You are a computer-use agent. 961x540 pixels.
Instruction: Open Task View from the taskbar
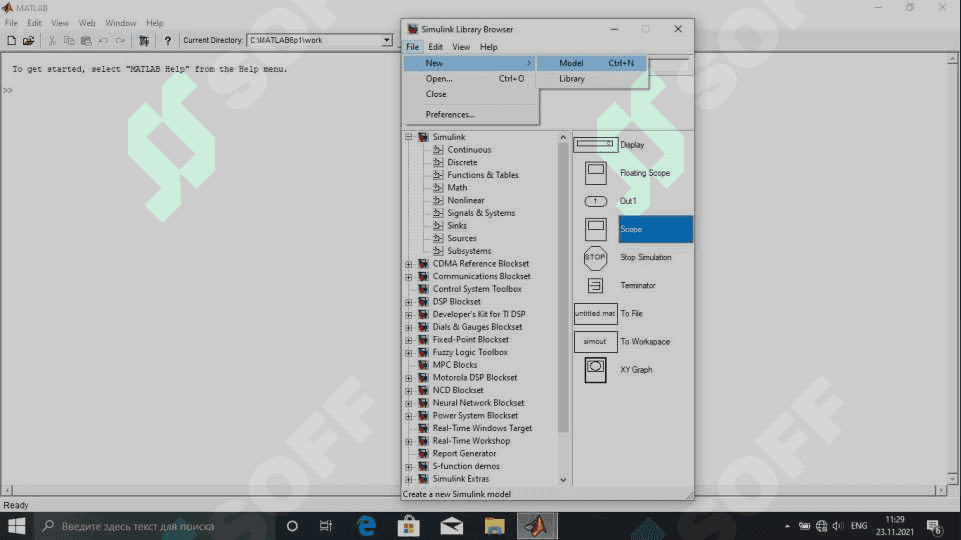click(325, 526)
